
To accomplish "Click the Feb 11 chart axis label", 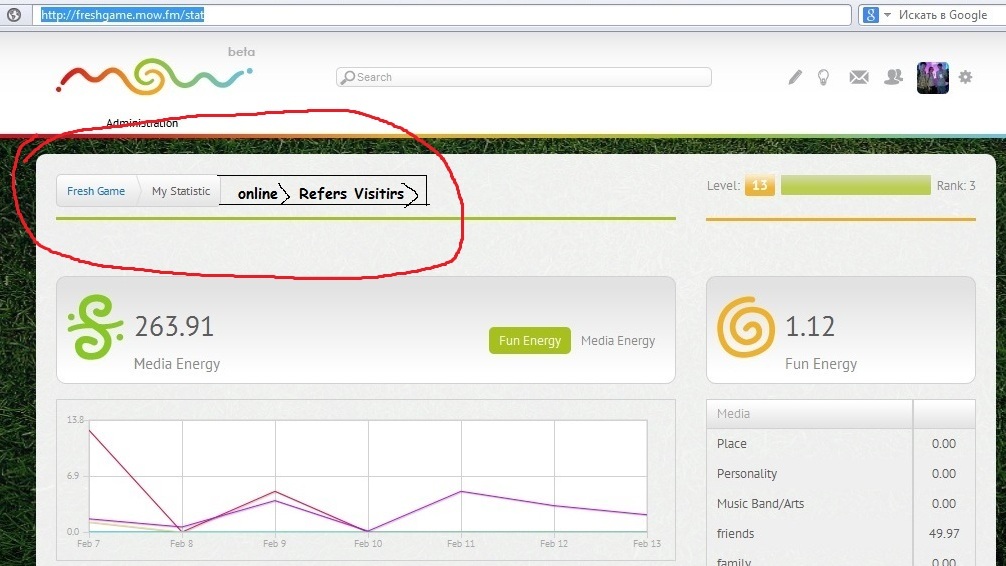I will click(461, 544).
